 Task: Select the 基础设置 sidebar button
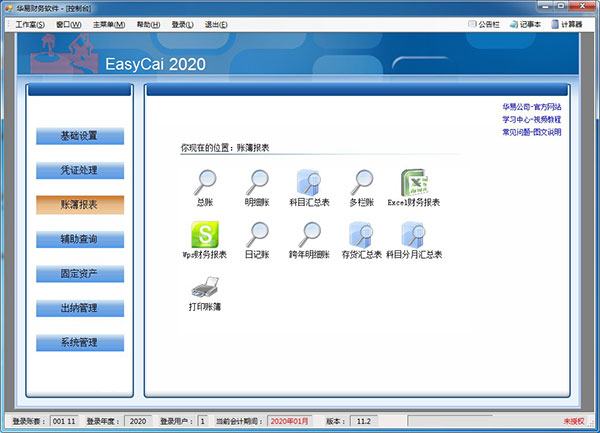[79, 135]
